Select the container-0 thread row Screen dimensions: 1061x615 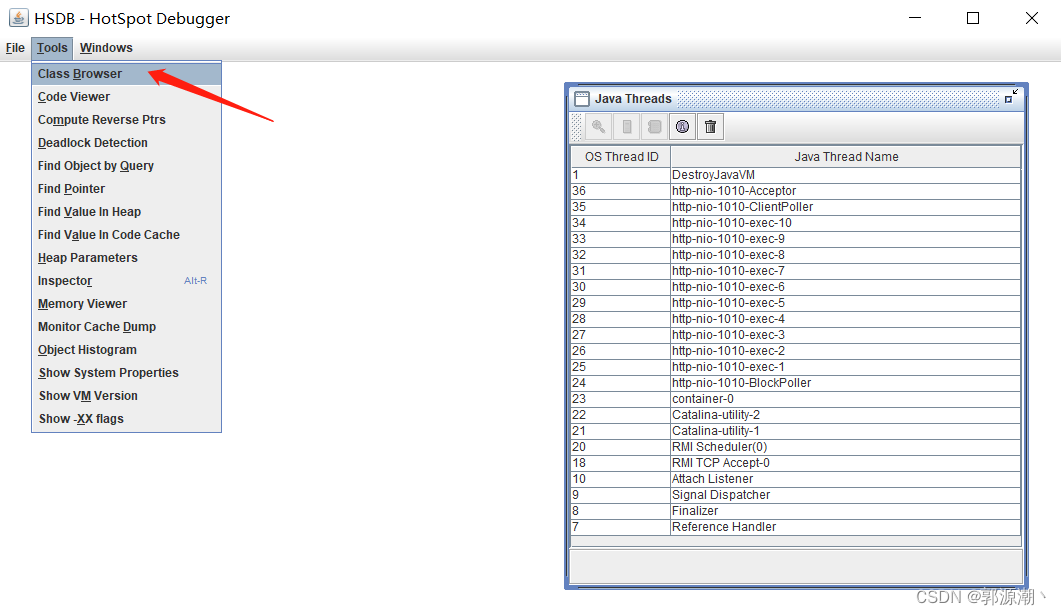[x=796, y=399]
